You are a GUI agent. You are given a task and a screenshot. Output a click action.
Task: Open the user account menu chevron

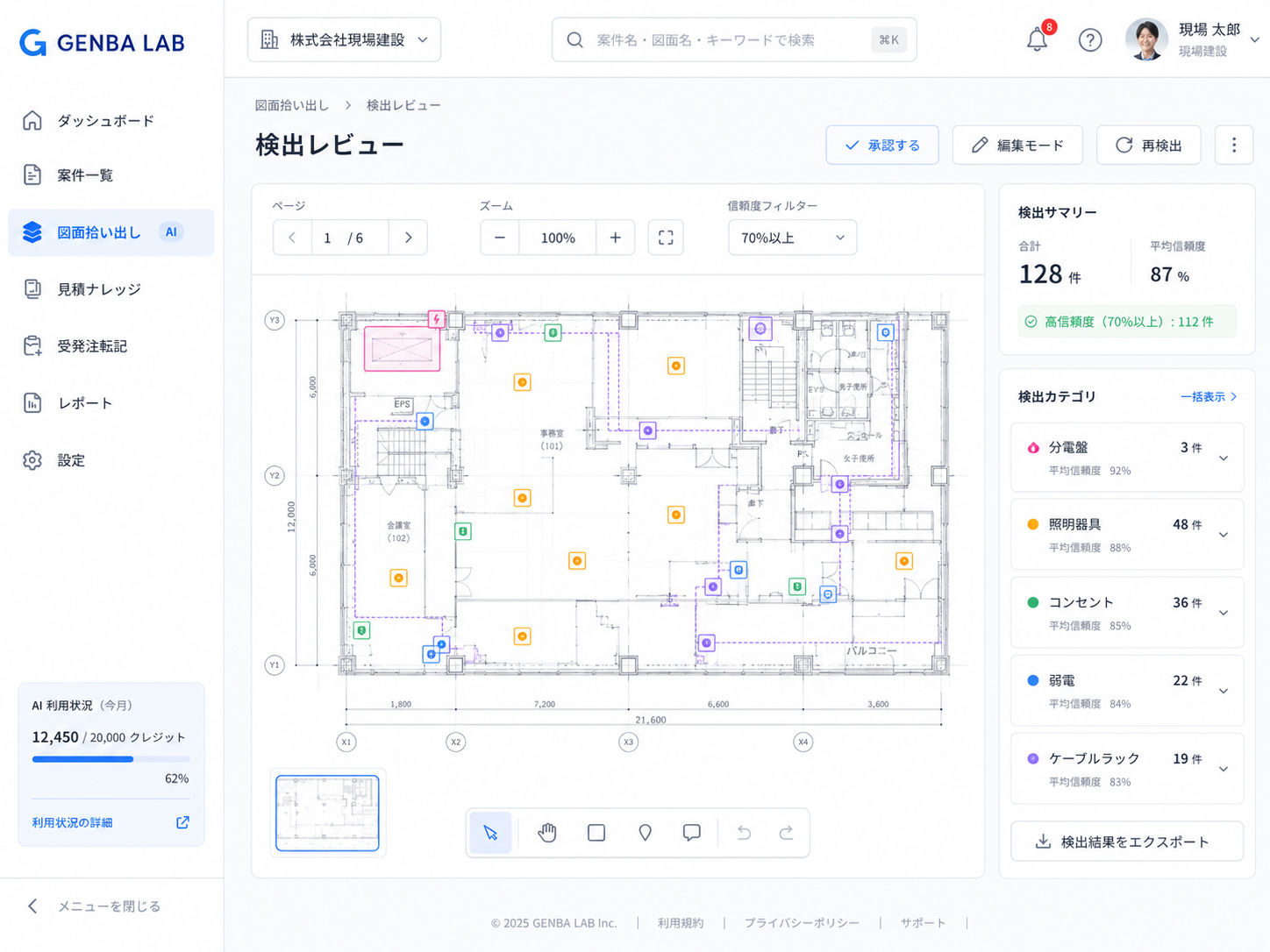click(1255, 39)
